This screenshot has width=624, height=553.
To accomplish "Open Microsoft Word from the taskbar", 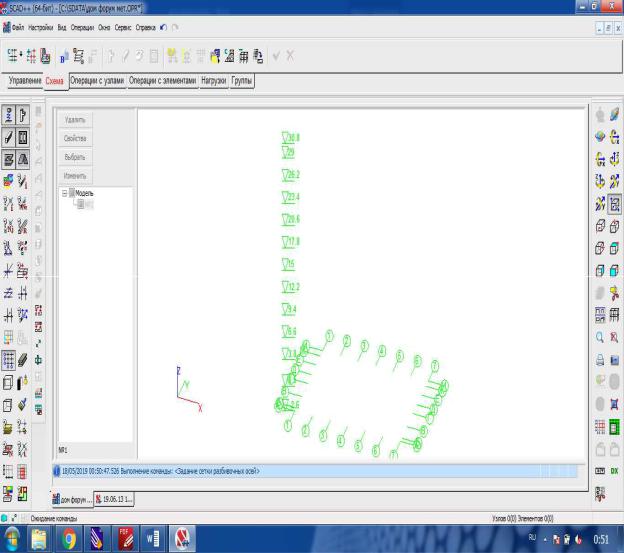I will click(152, 539).
